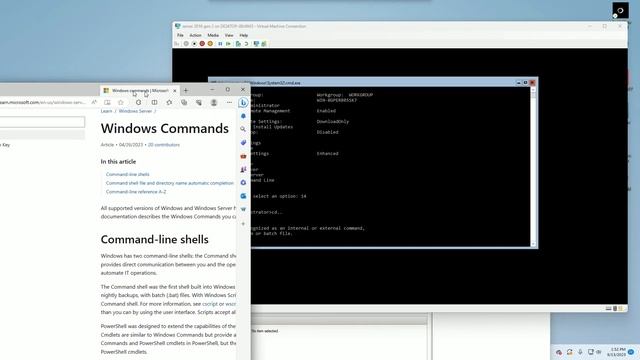Screen dimensions: 640x360
Task: Click the Windows Server breadcrumb link
Action: 135,111
